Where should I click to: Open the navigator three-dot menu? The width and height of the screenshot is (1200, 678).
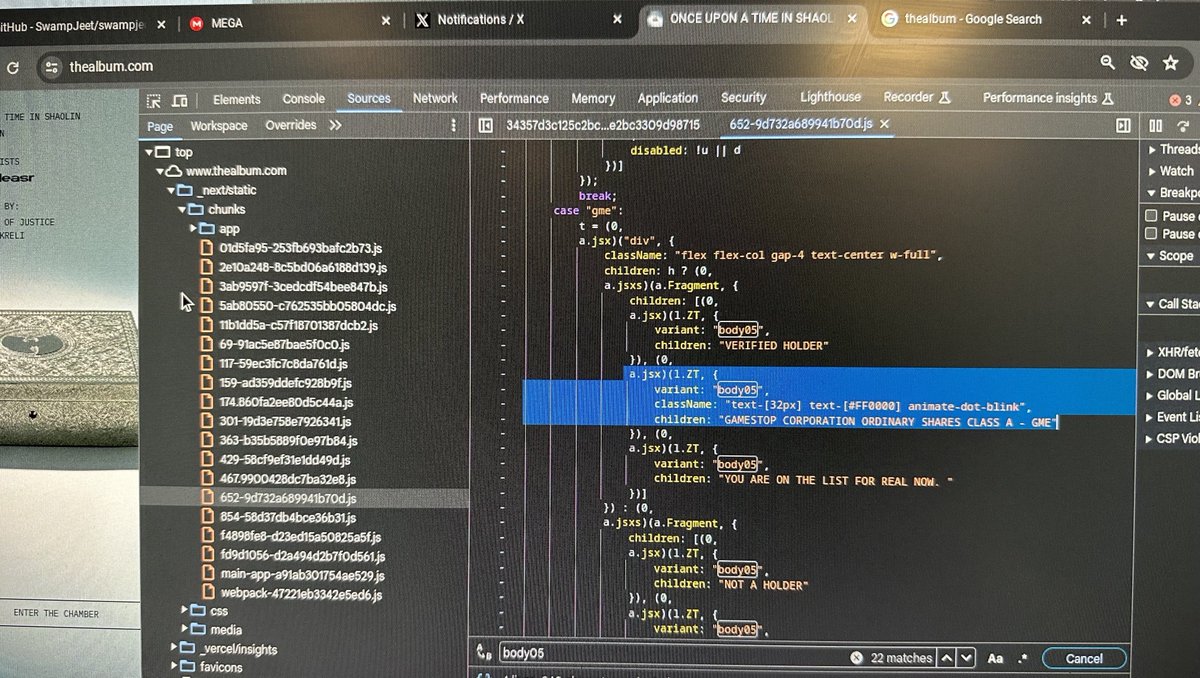(453, 125)
